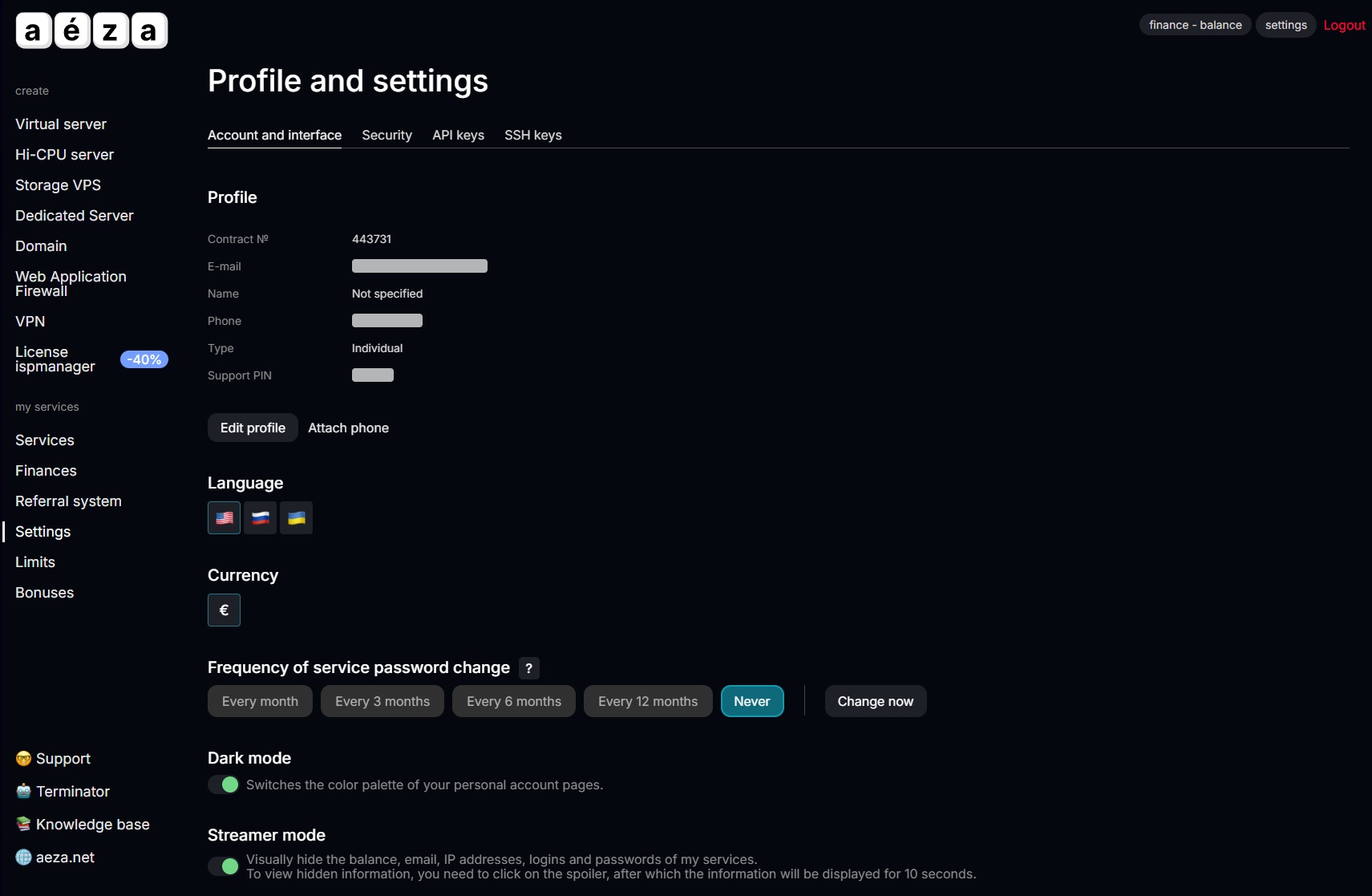The height and width of the screenshot is (896, 1372).
Task: Open the SSH keys tab
Action: tap(532, 135)
